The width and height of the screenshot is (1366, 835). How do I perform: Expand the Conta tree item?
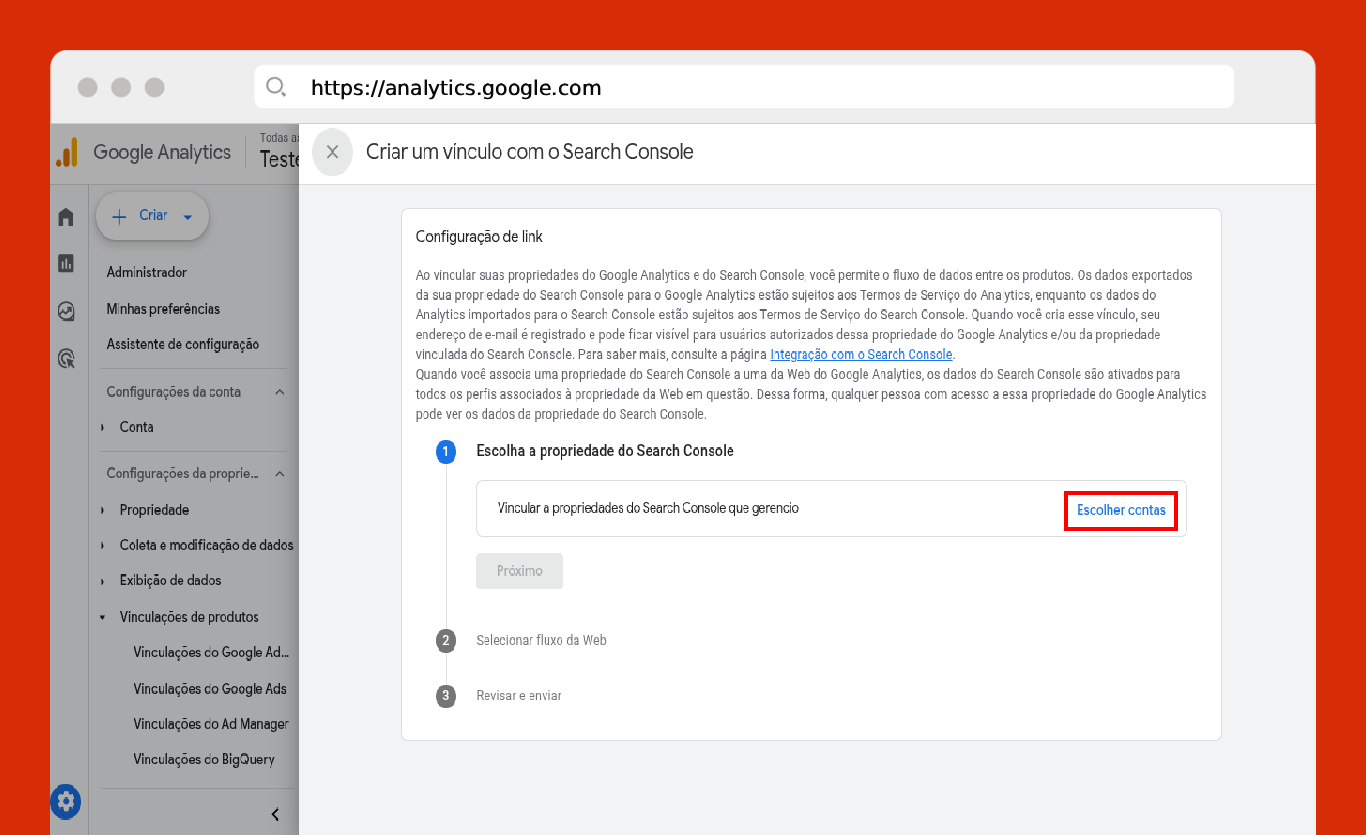point(103,427)
